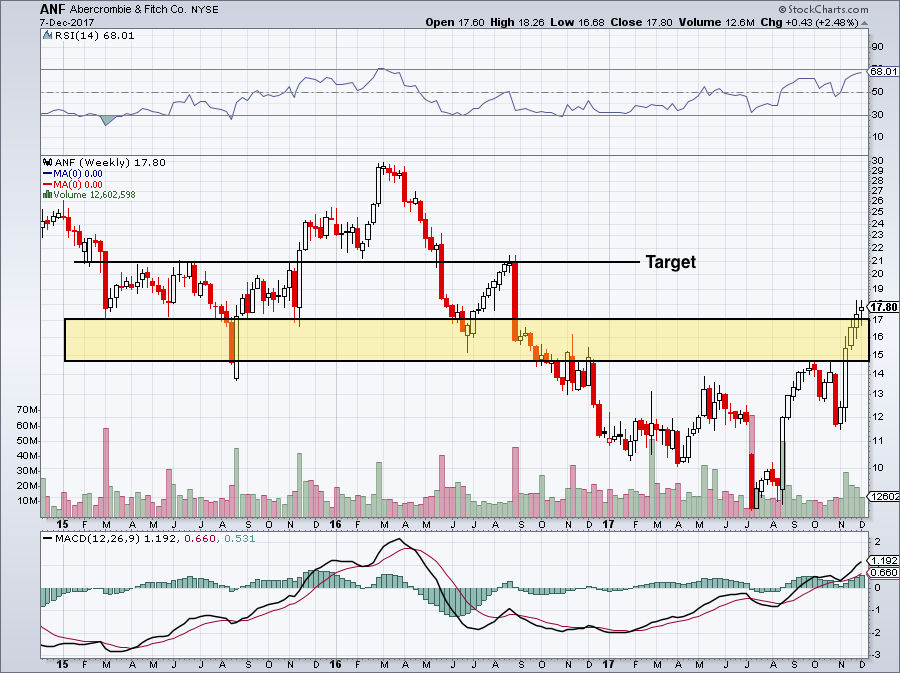Click the Volume 12.6M header value
900x673 pixels.
pos(716,22)
